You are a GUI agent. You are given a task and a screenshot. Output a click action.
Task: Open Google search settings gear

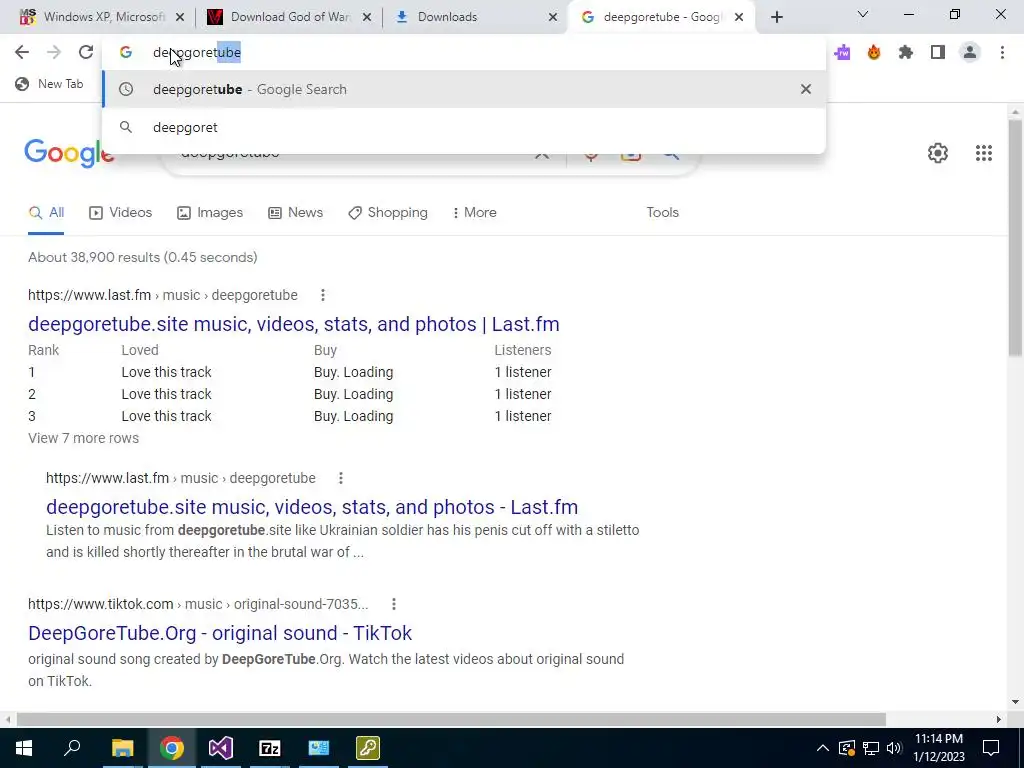[938, 153]
